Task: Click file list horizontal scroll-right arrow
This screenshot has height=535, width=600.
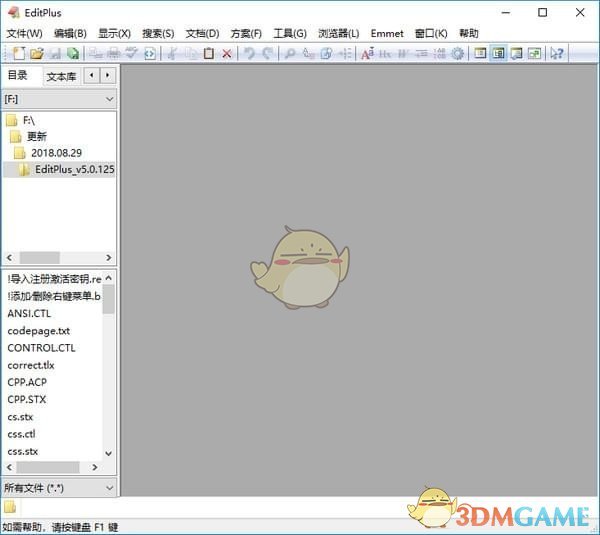Action: [95, 467]
